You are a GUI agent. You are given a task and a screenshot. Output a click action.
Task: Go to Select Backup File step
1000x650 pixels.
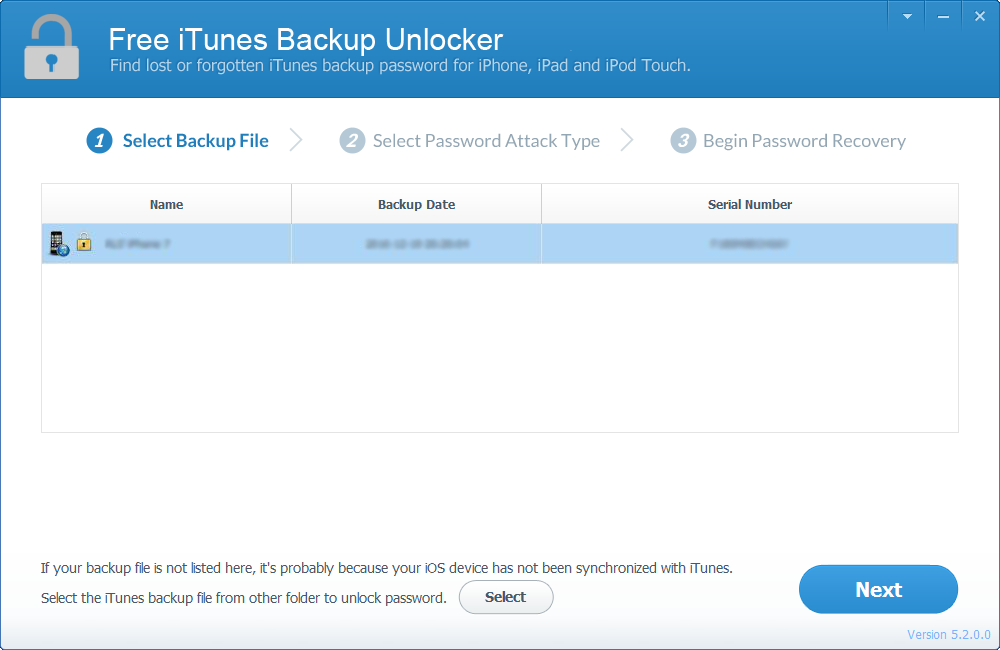tap(195, 141)
